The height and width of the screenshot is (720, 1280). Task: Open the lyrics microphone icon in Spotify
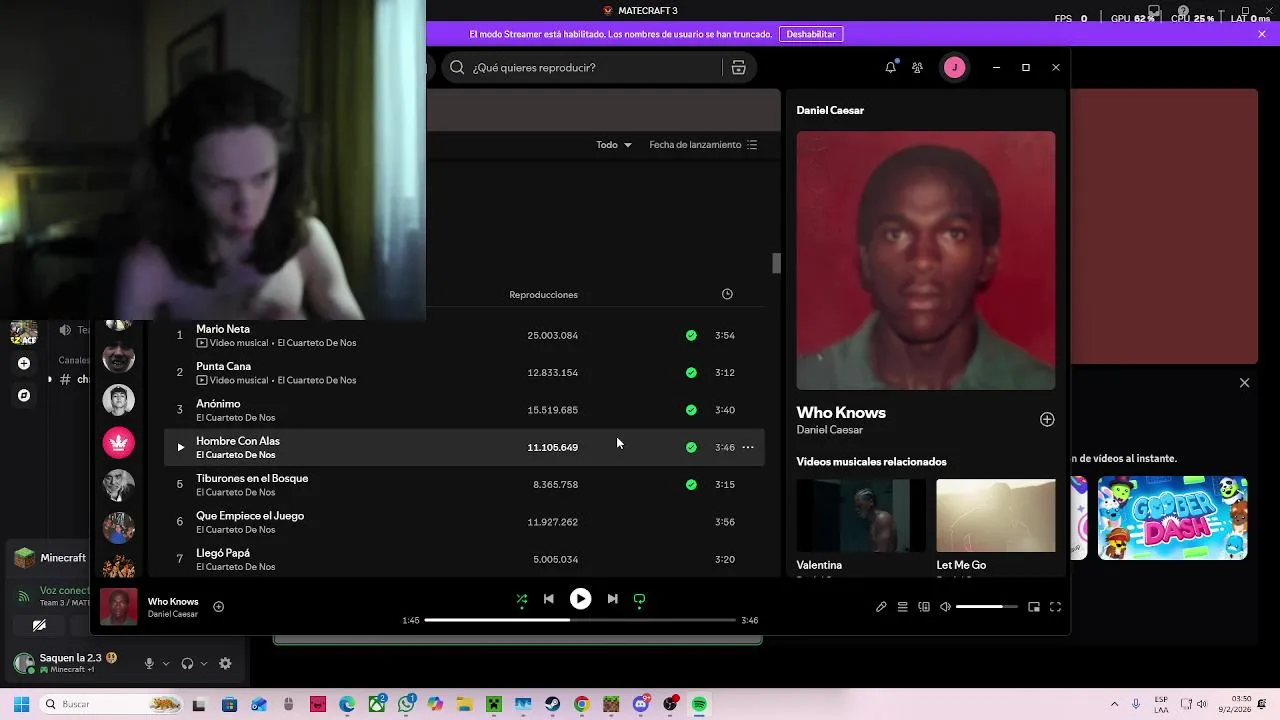tap(881, 607)
